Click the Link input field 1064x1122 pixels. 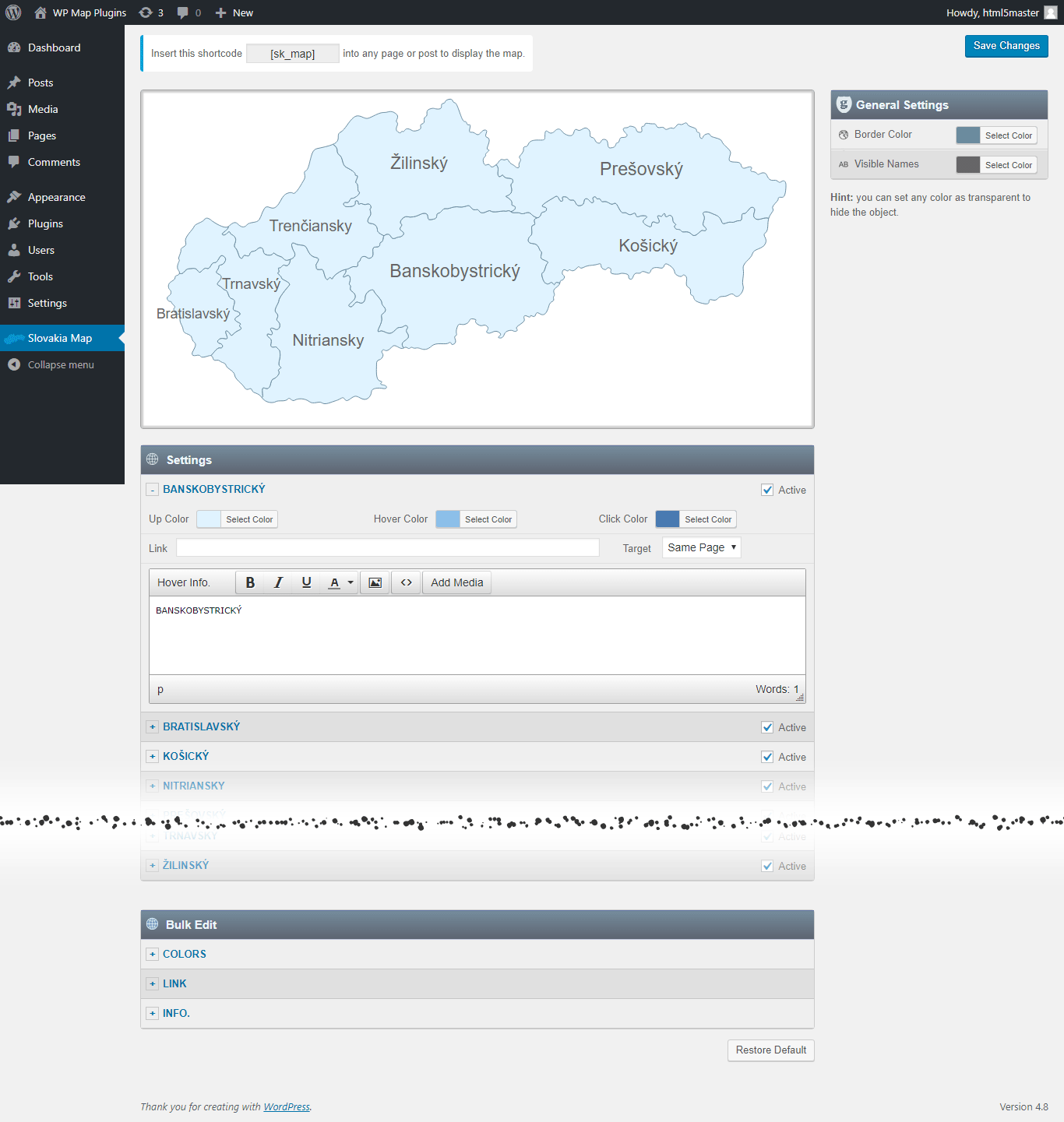388,547
